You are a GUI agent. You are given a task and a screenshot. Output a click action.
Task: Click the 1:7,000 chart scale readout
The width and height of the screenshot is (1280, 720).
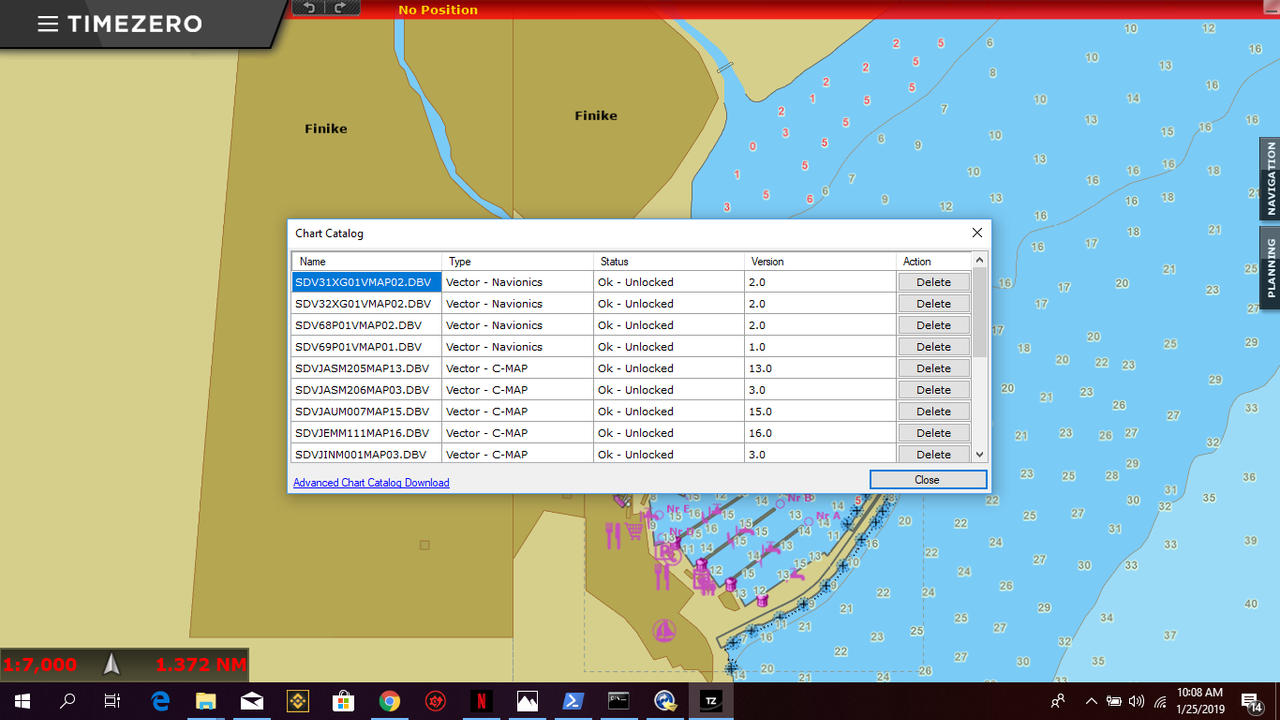click(x=40, y=664)
